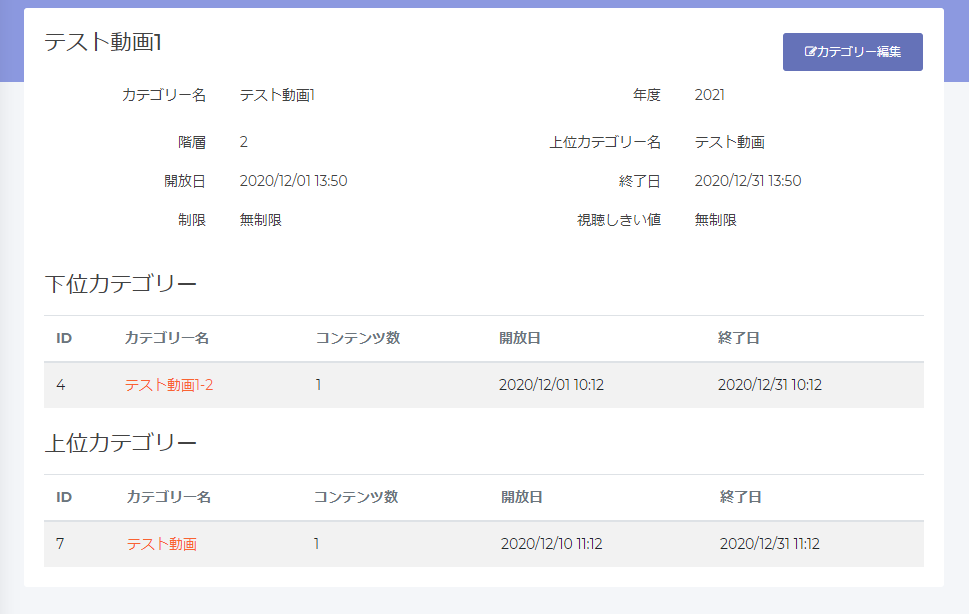969x614 pixels.
Task: Click the pencil edit icon in カテゴリー編集
Action: point(810,51)
